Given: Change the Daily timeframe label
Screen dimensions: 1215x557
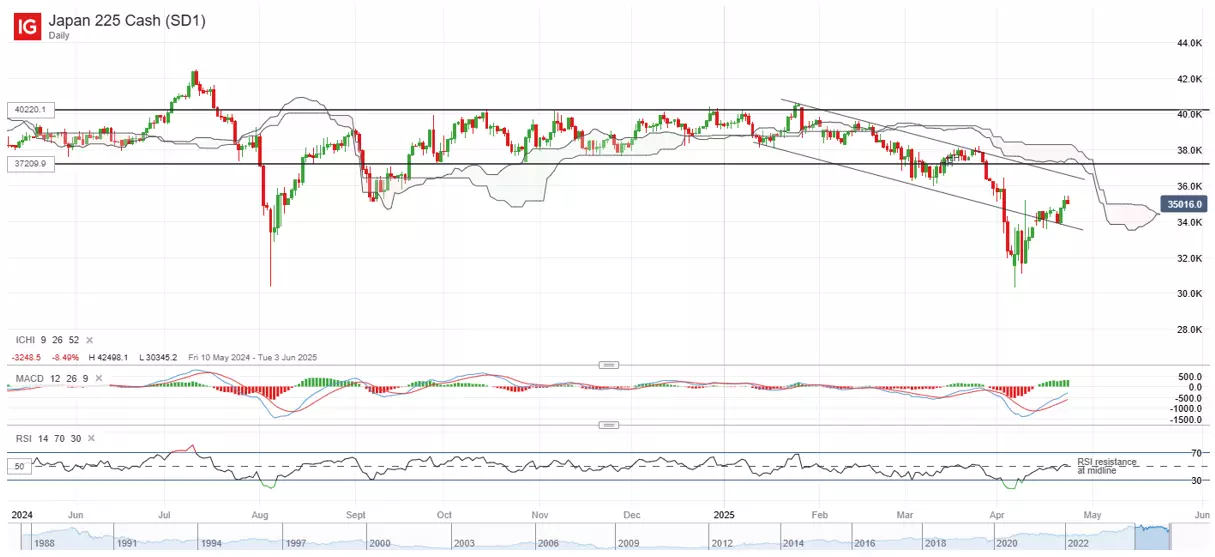Looking at the screenshot, I should tap(61, 35).
